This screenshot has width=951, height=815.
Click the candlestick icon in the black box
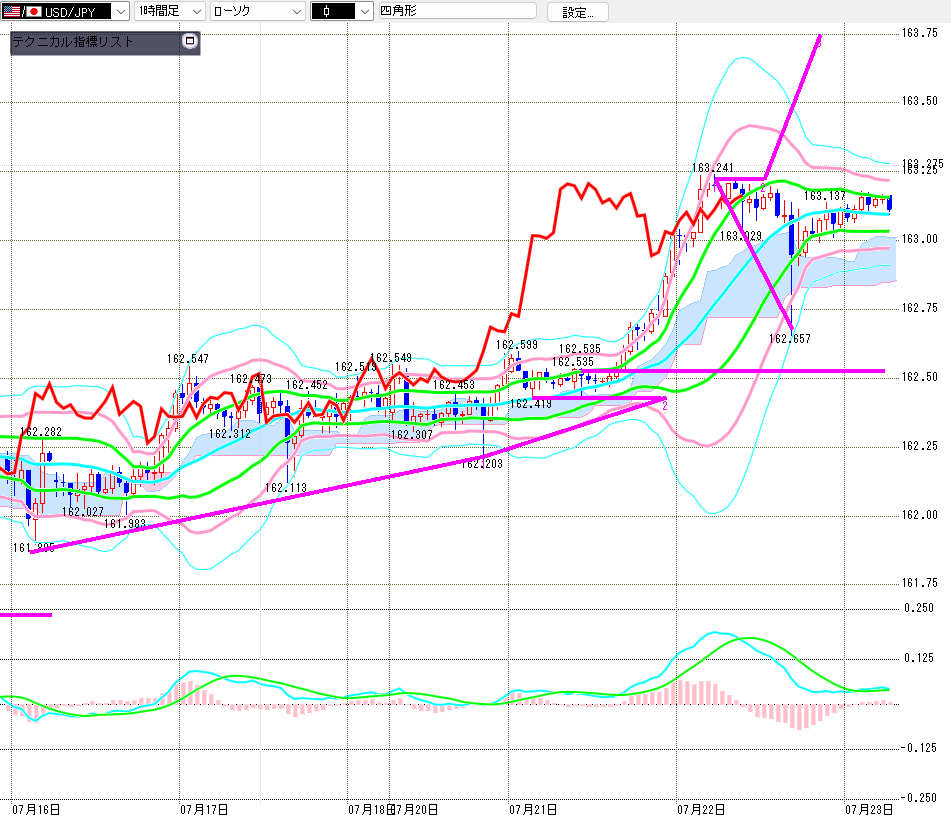(x=326, y=11)
